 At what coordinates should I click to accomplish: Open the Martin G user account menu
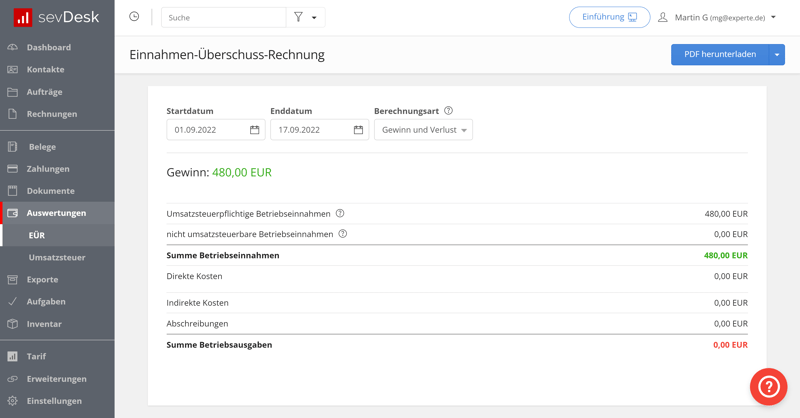[717, 18]
